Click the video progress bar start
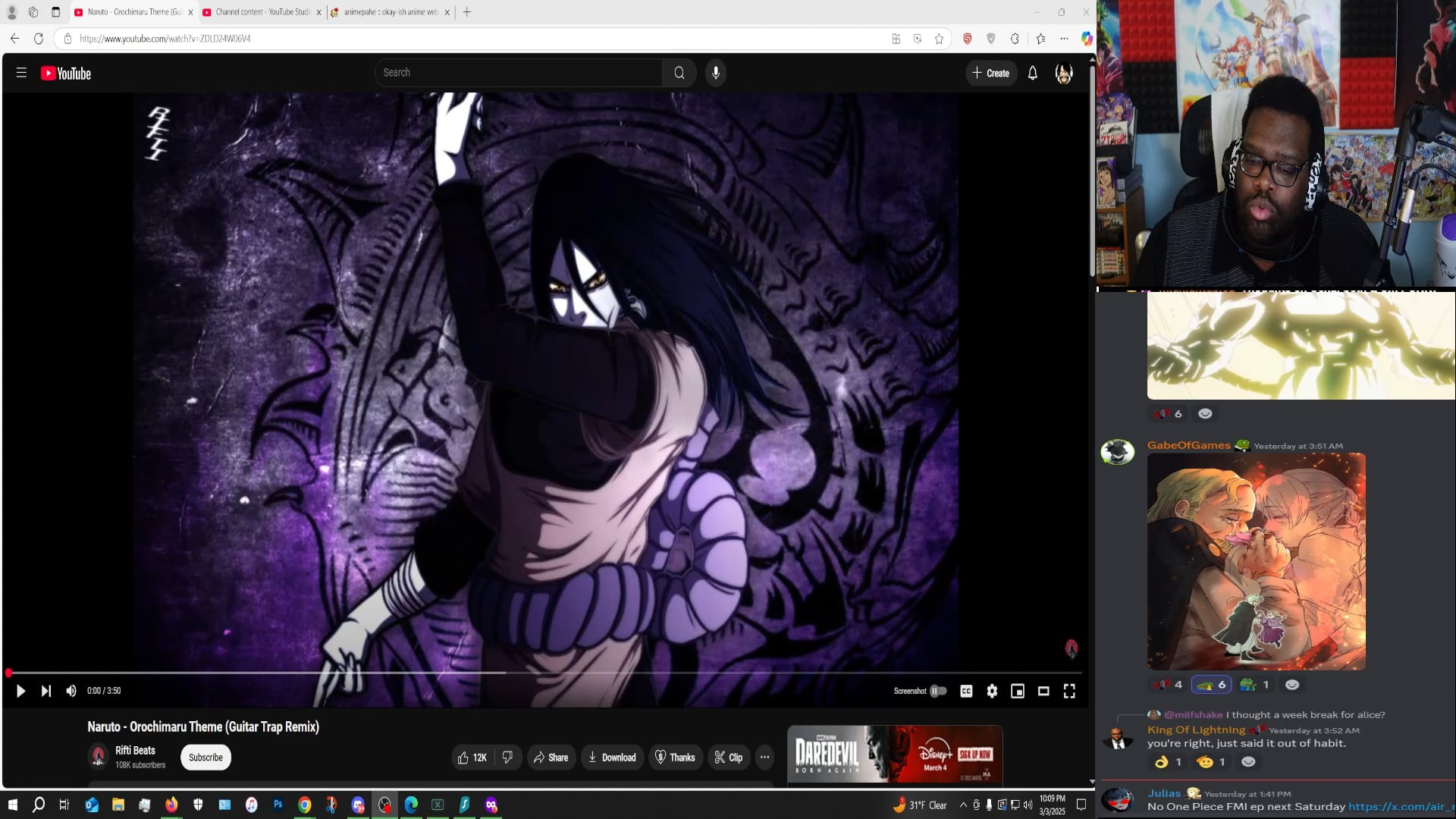The height and width of the screenshot is (819, 1456). tap(9, 673)
